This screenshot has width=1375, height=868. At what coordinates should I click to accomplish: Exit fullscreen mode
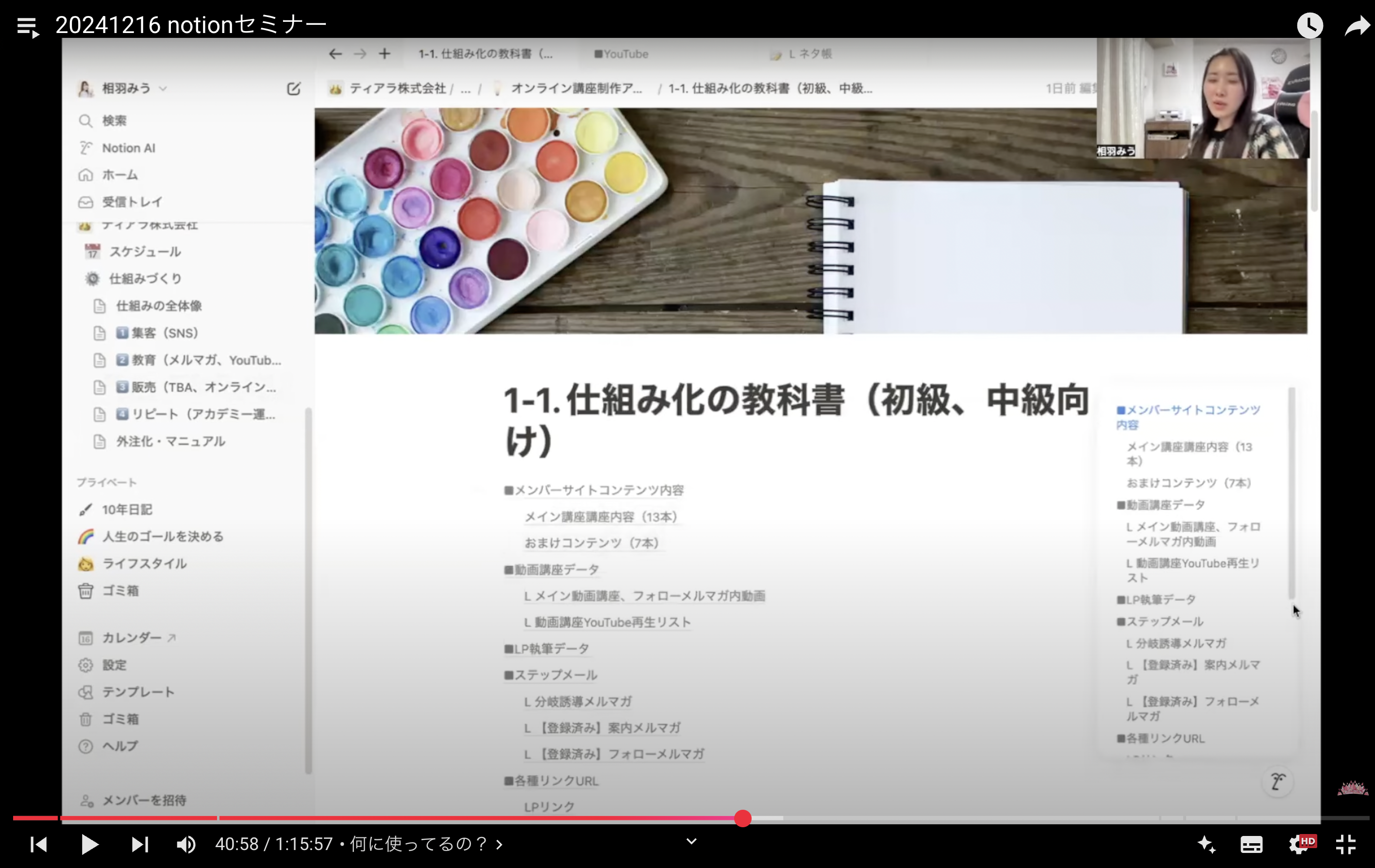tap(1345, 844)
